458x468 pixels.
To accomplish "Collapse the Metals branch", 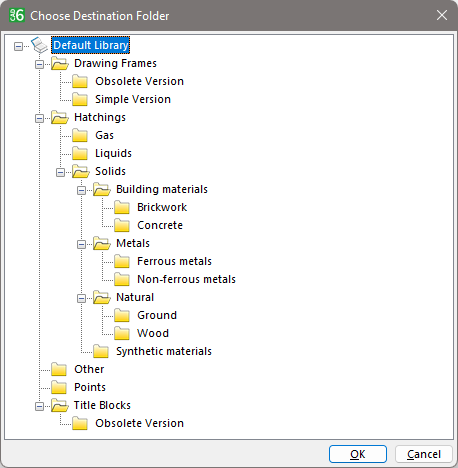I will [81, 244].
